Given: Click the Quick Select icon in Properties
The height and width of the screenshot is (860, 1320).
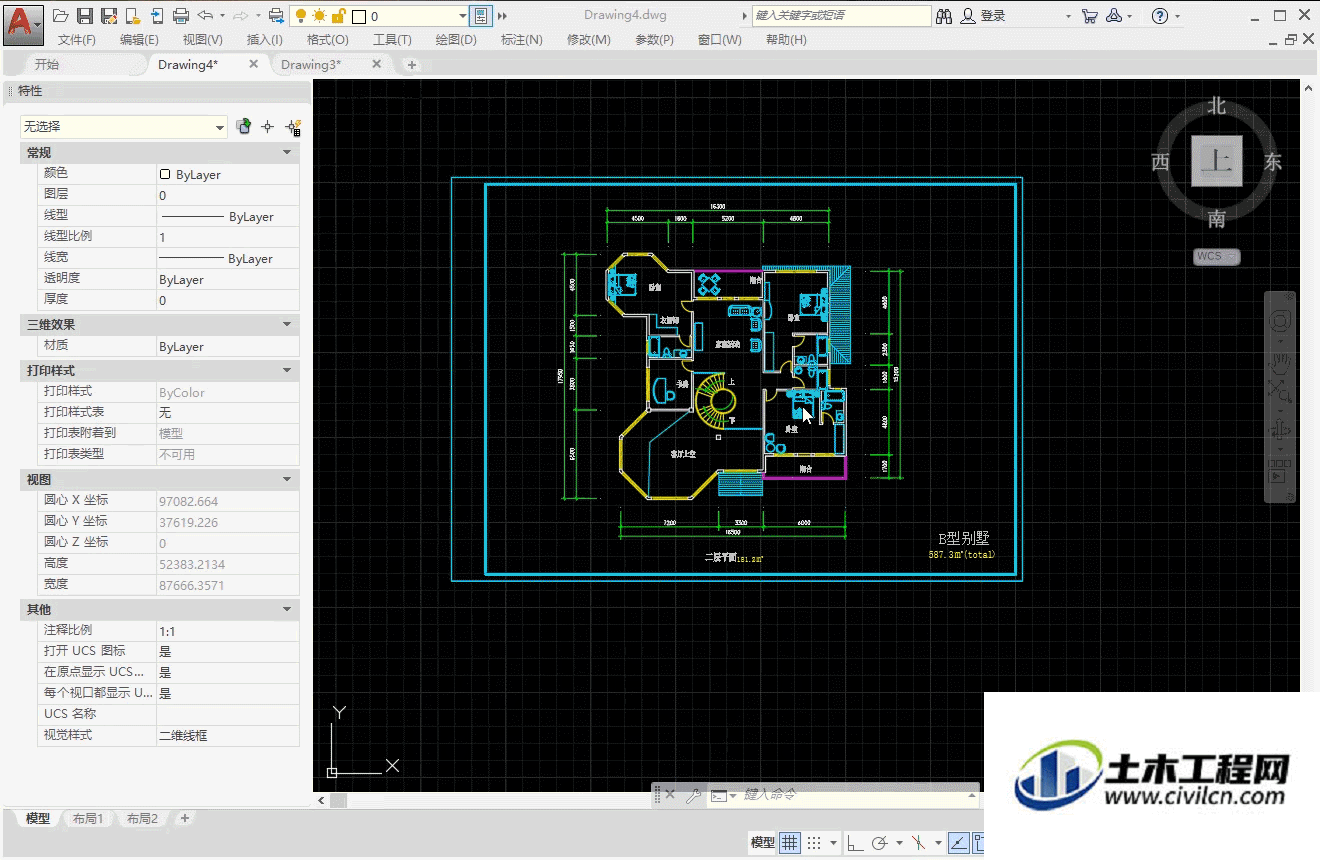Looking at the screenshot, I should [x=293, y=127].
